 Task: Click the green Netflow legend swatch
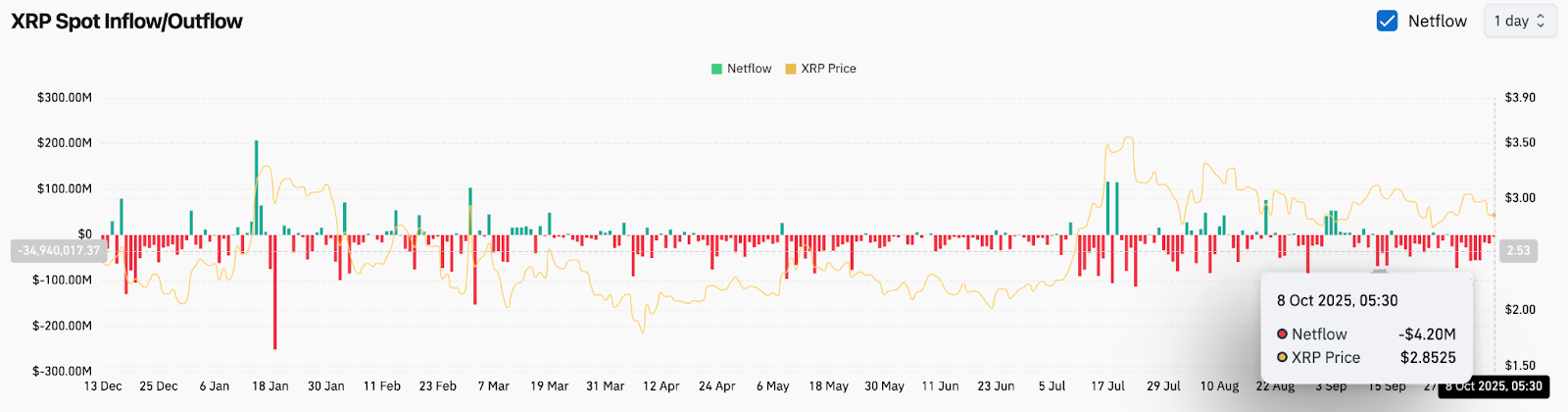pos(716,69)
